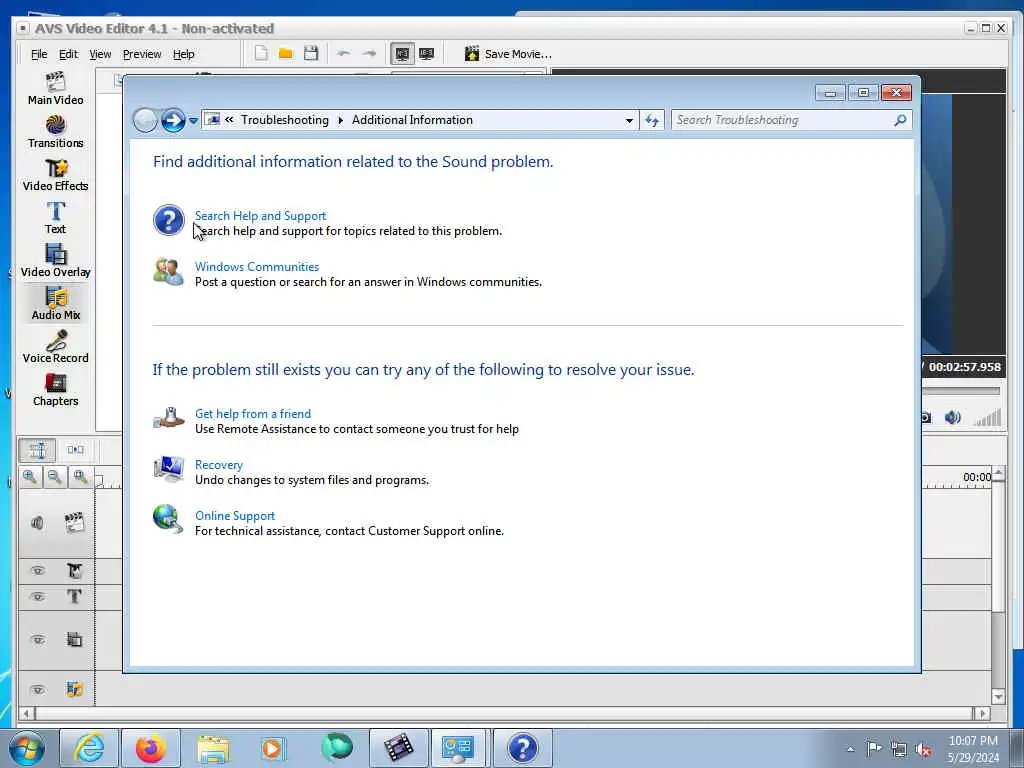Mute the main video track speaker

click(x=37, y=523)
